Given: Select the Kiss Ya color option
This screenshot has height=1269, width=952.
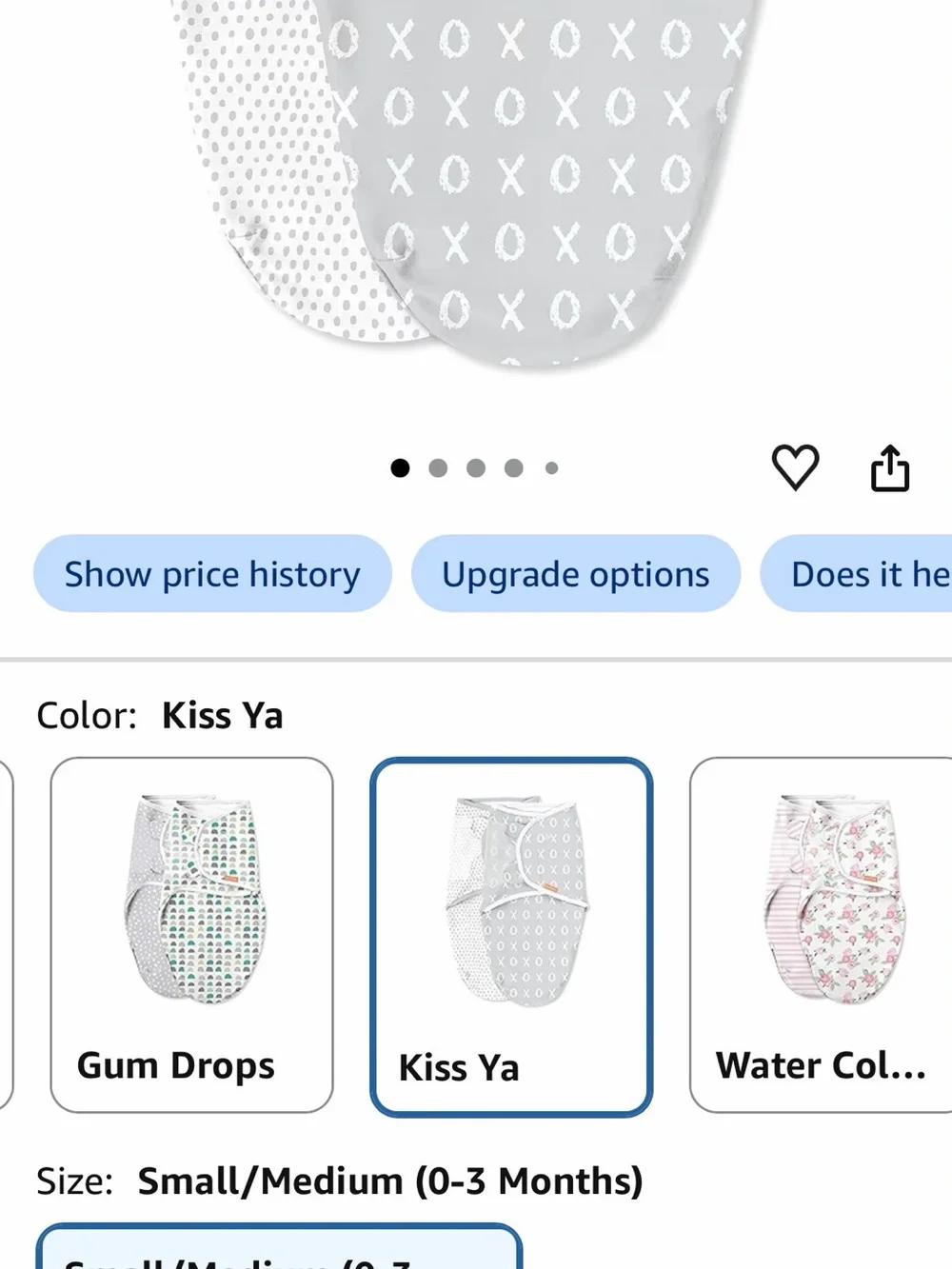Looking at the screenshot, I should 511,937.
